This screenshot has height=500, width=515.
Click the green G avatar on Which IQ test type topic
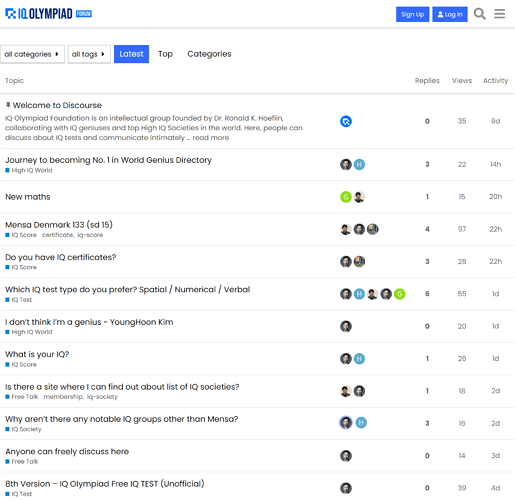(399, 294)
